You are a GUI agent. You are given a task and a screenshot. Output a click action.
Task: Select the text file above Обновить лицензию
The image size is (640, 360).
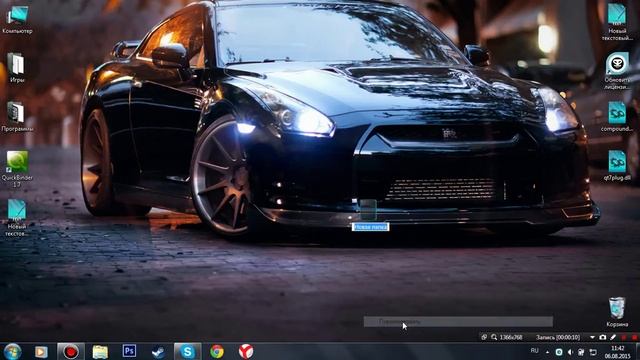click(617, 22)
